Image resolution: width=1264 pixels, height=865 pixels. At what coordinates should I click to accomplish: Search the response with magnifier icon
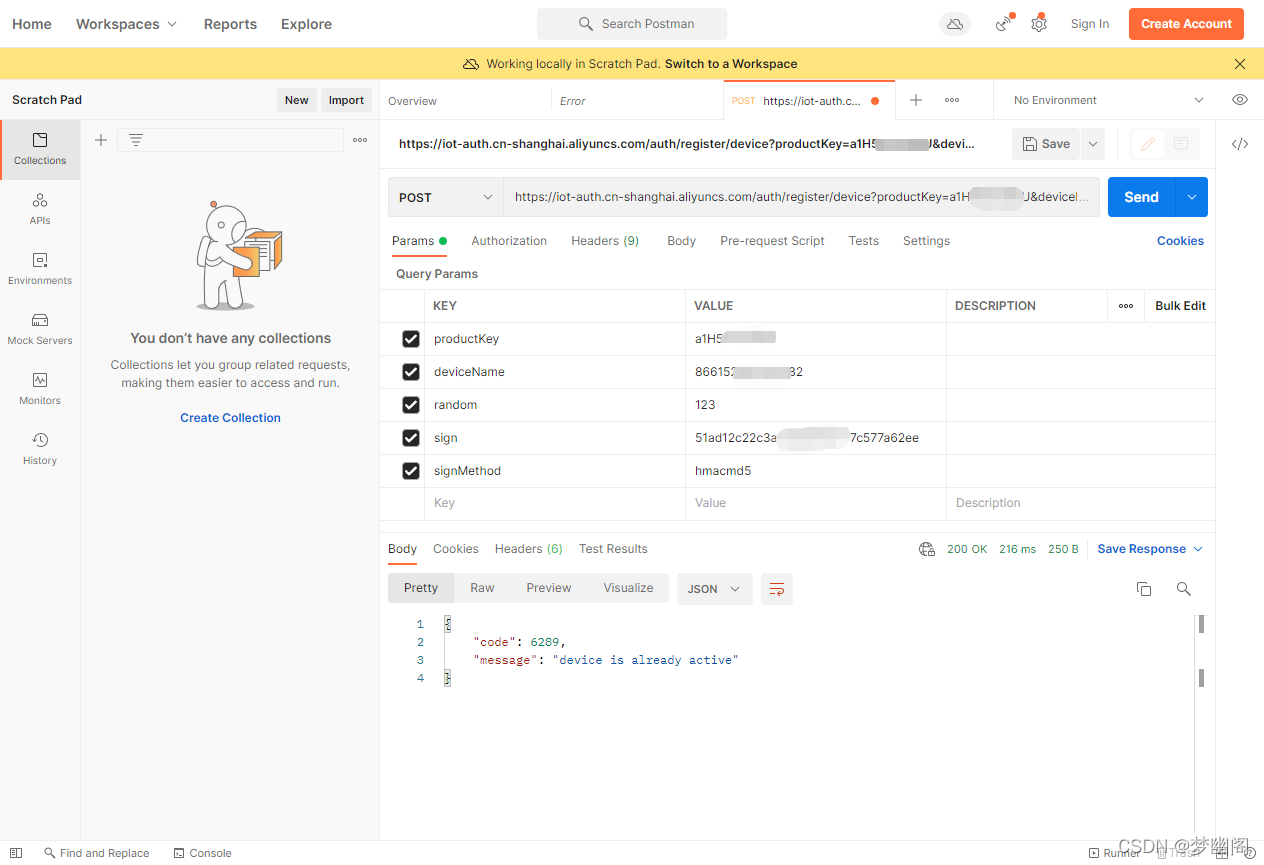[1184, 589]
